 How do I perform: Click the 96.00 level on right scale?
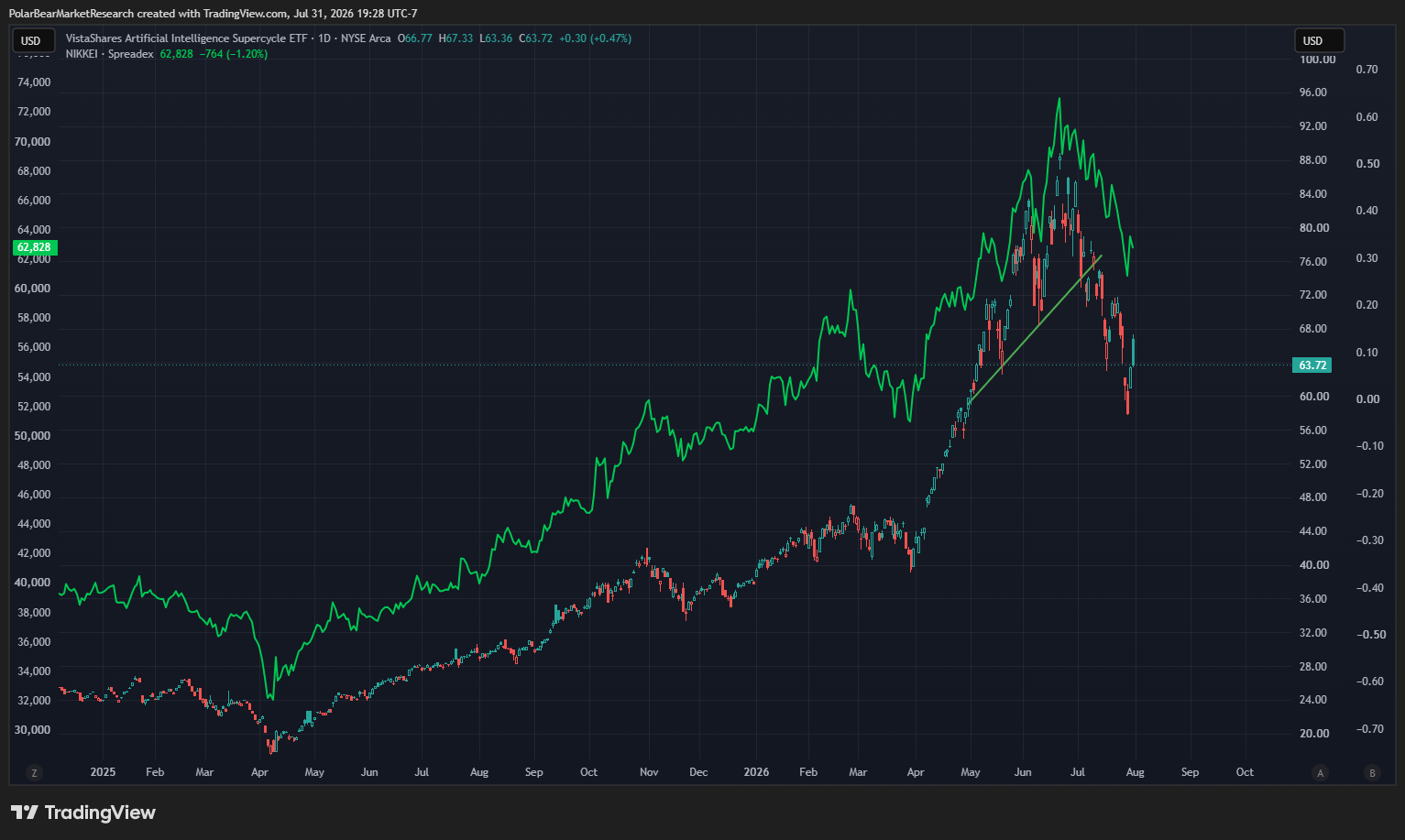[x=1313, y=93]
